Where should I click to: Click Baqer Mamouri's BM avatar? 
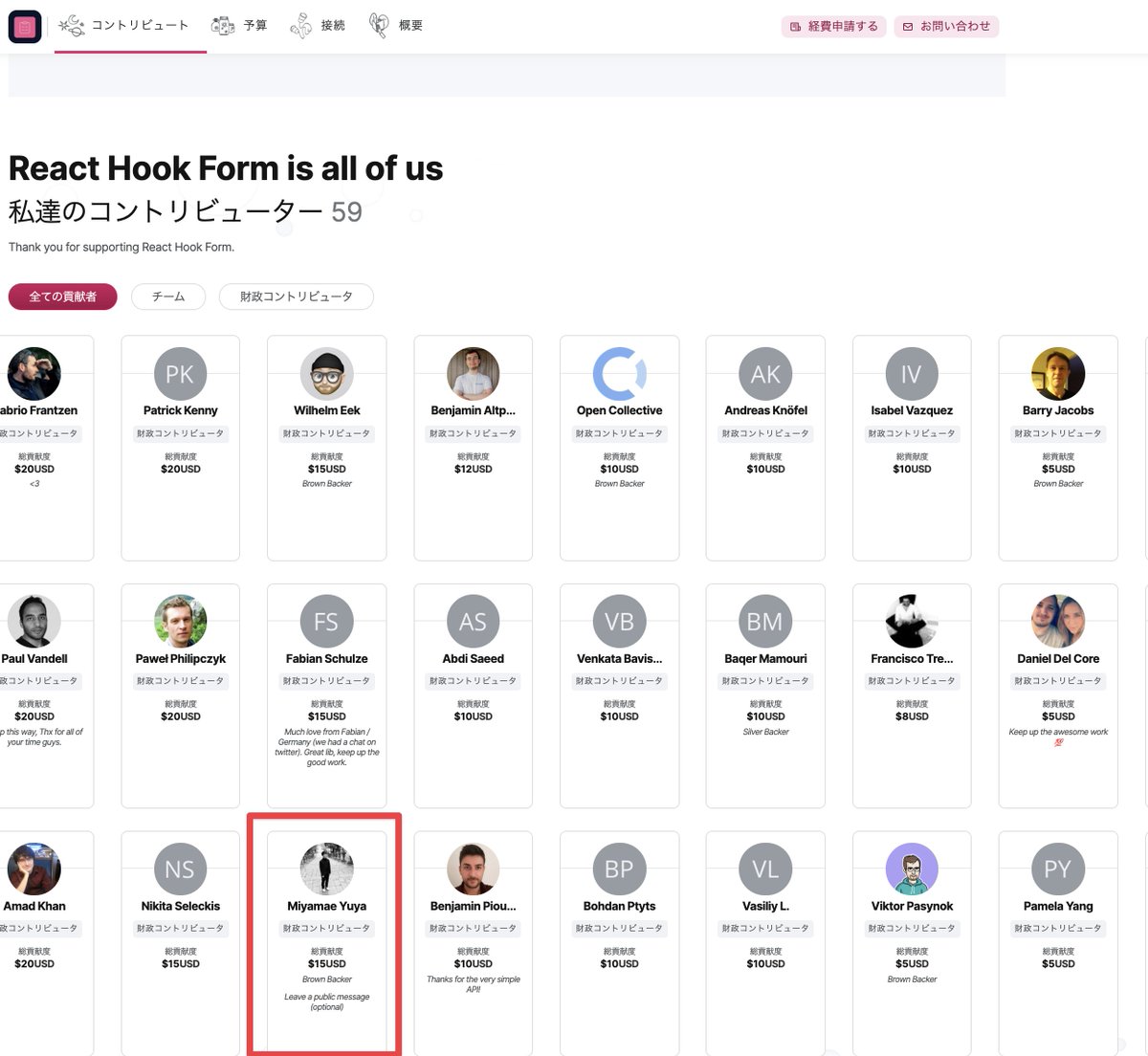pos(765,622)
